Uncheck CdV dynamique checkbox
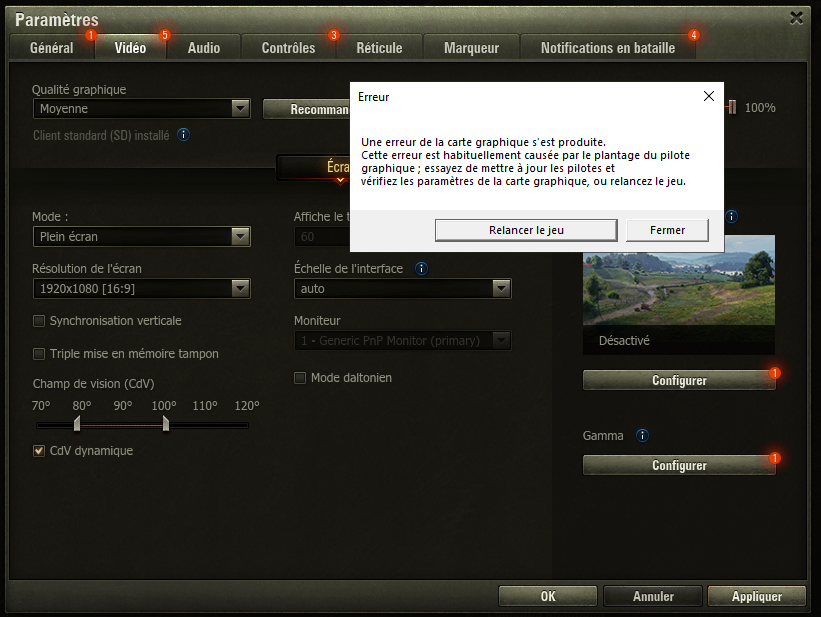The image size is (821, 617). [x=39, y=451]
